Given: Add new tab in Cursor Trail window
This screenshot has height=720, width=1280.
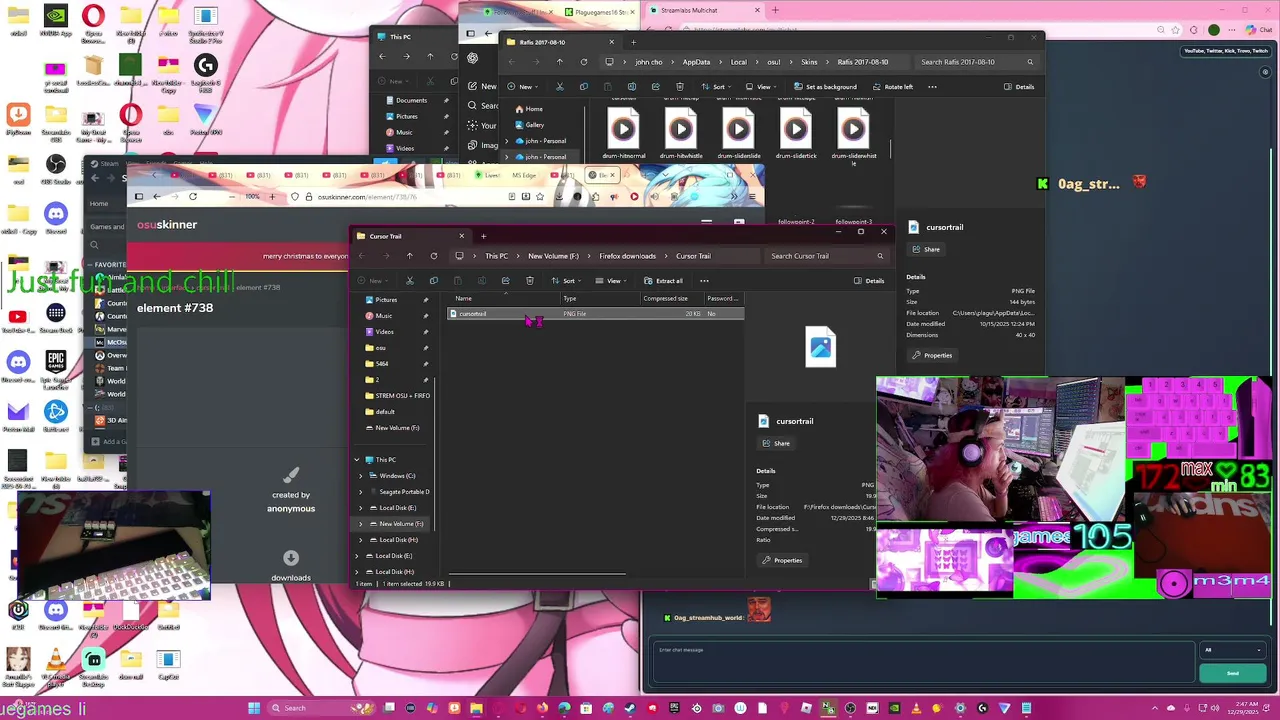Looking at the screenshot, I should [x=483, y=237].
